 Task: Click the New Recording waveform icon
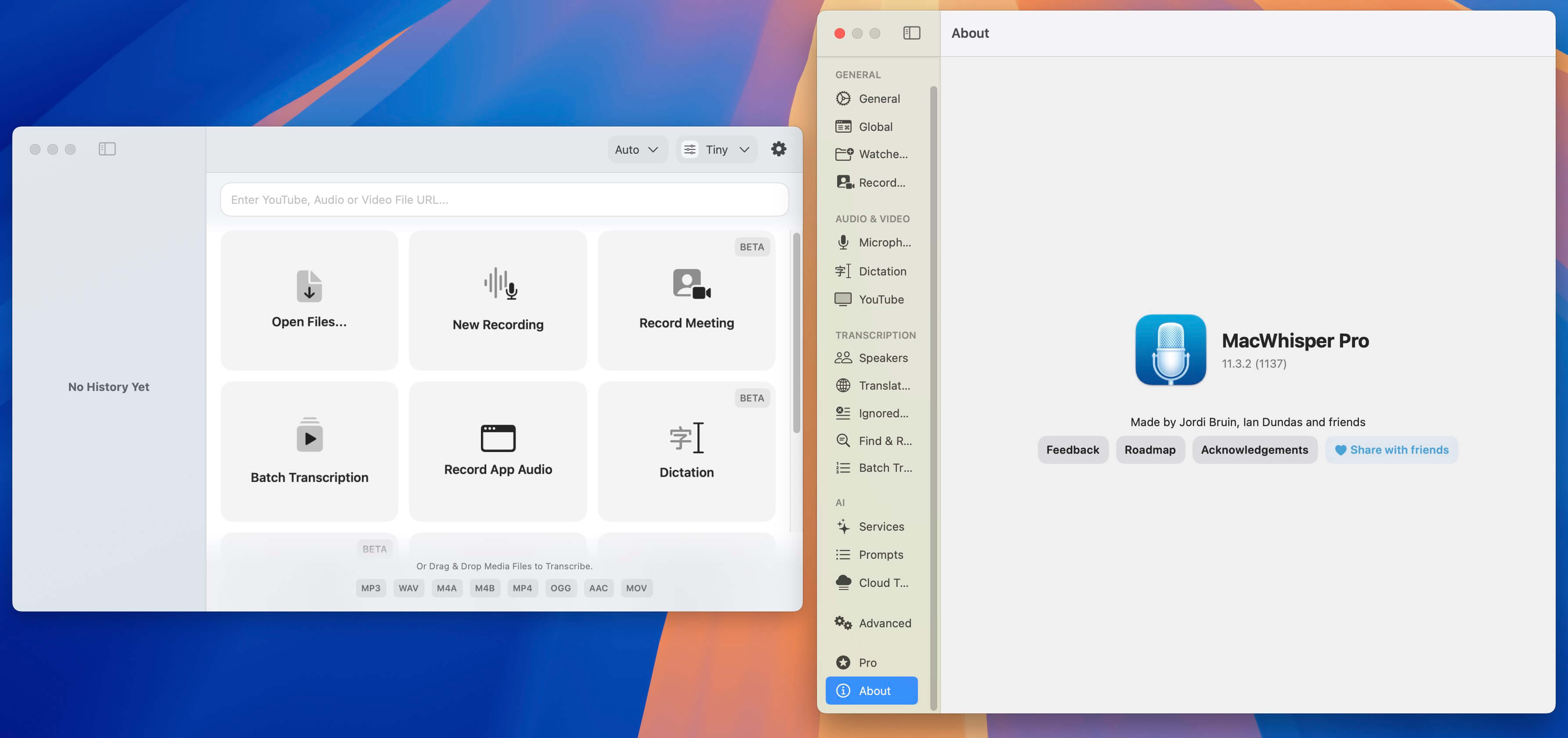(x=500, y=284)
